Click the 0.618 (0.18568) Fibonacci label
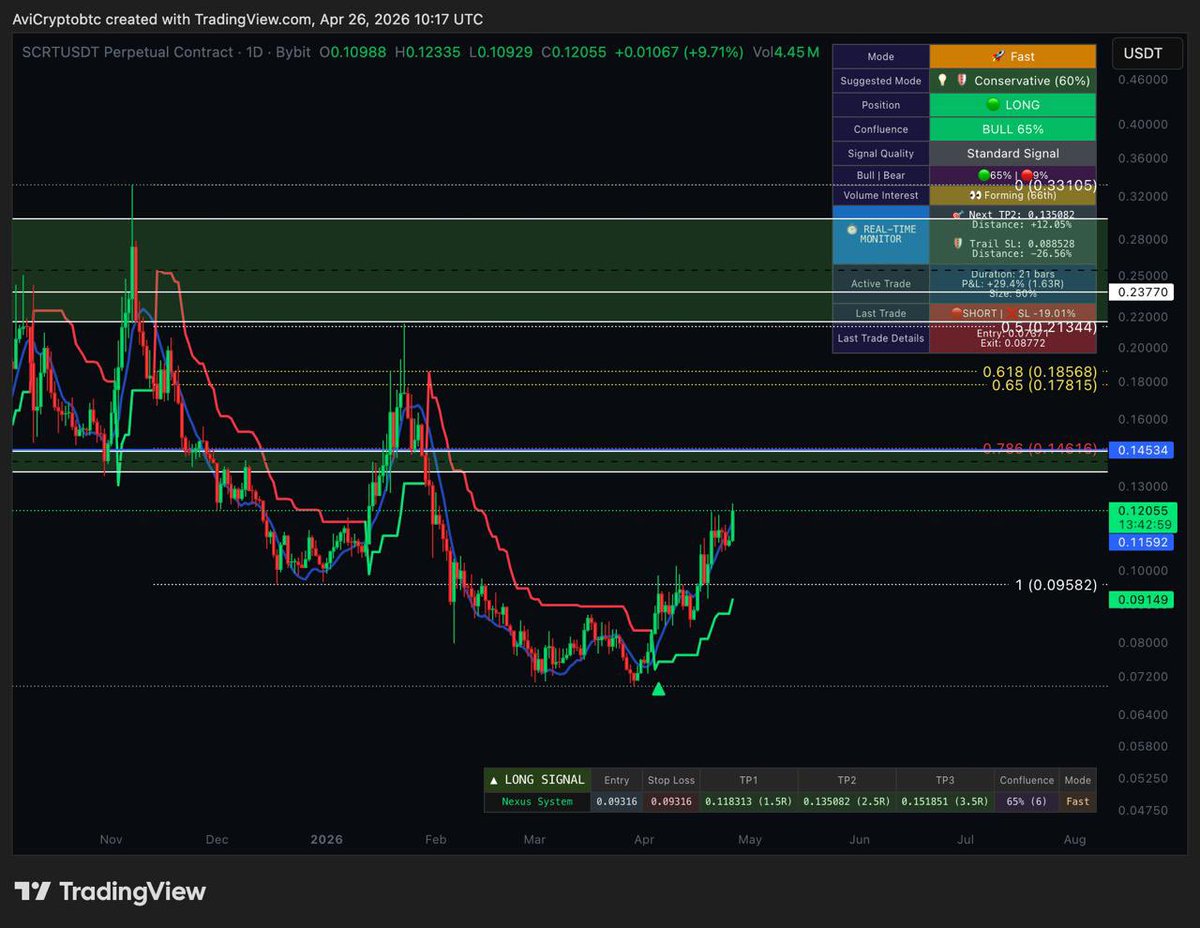1200x928 pixels. [x=1040, y=371]
